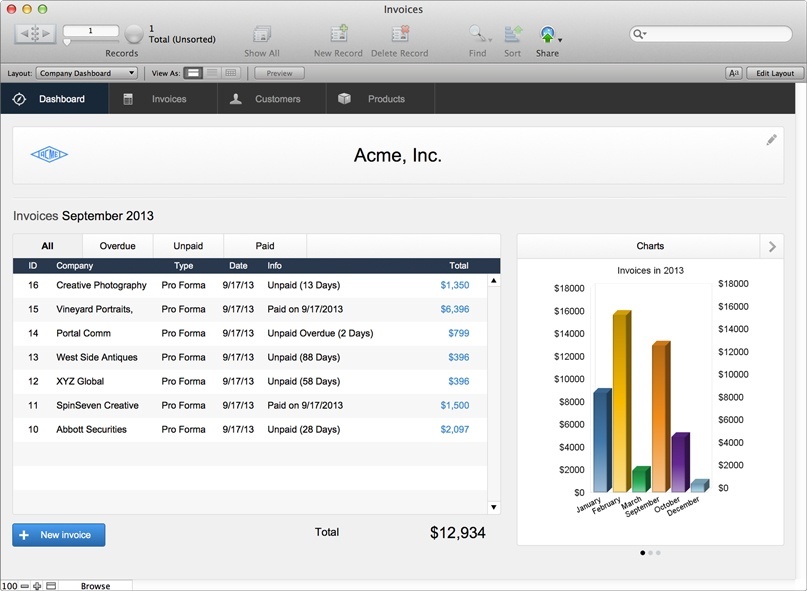The width and height of the screenshot is (807, 591).
Task: Click the record navigation slider
Action: 91,42
